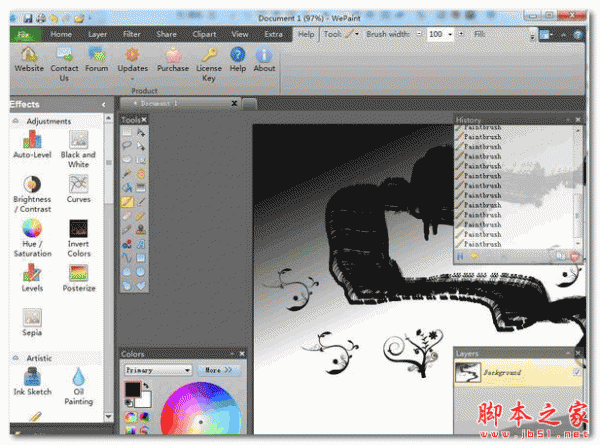Image resolution: width=600 pixels, height=445 pixels.
Task: Select the Text tool letter A
Action: (141, 244)
